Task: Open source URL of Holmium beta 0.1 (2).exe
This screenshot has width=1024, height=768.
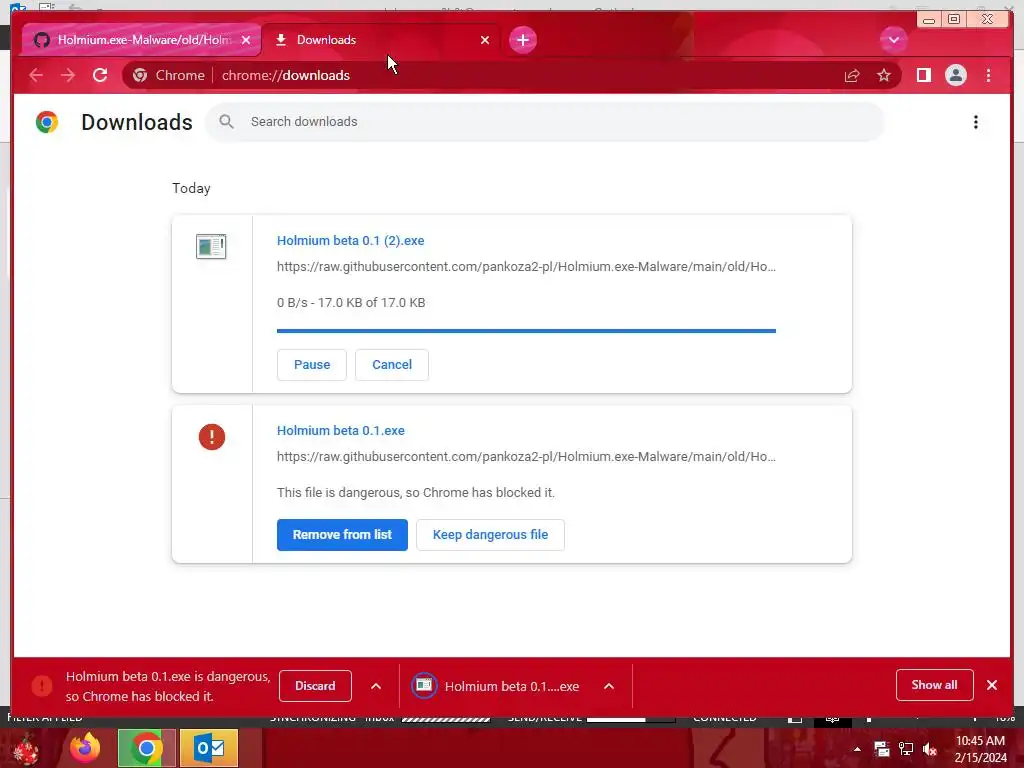Action: coord(526,266)
